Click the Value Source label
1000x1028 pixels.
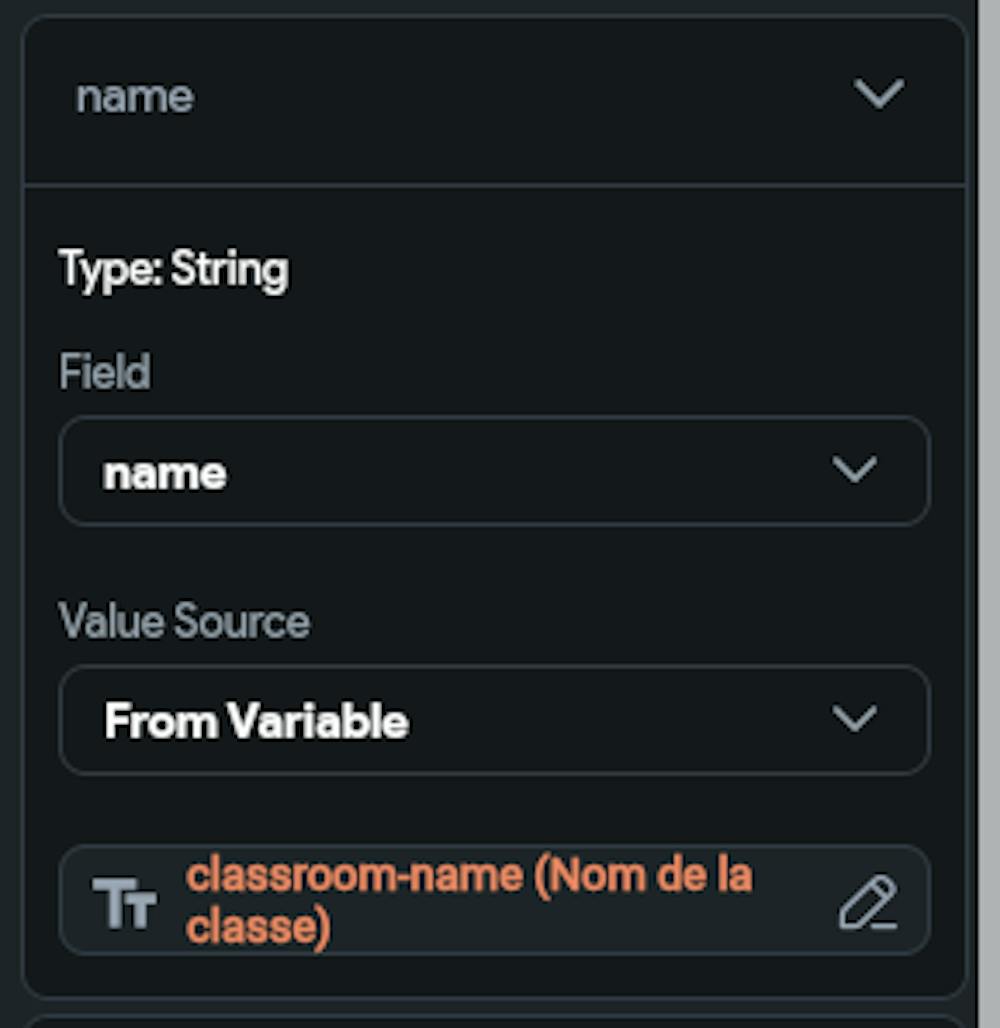[x=185, y=621]
